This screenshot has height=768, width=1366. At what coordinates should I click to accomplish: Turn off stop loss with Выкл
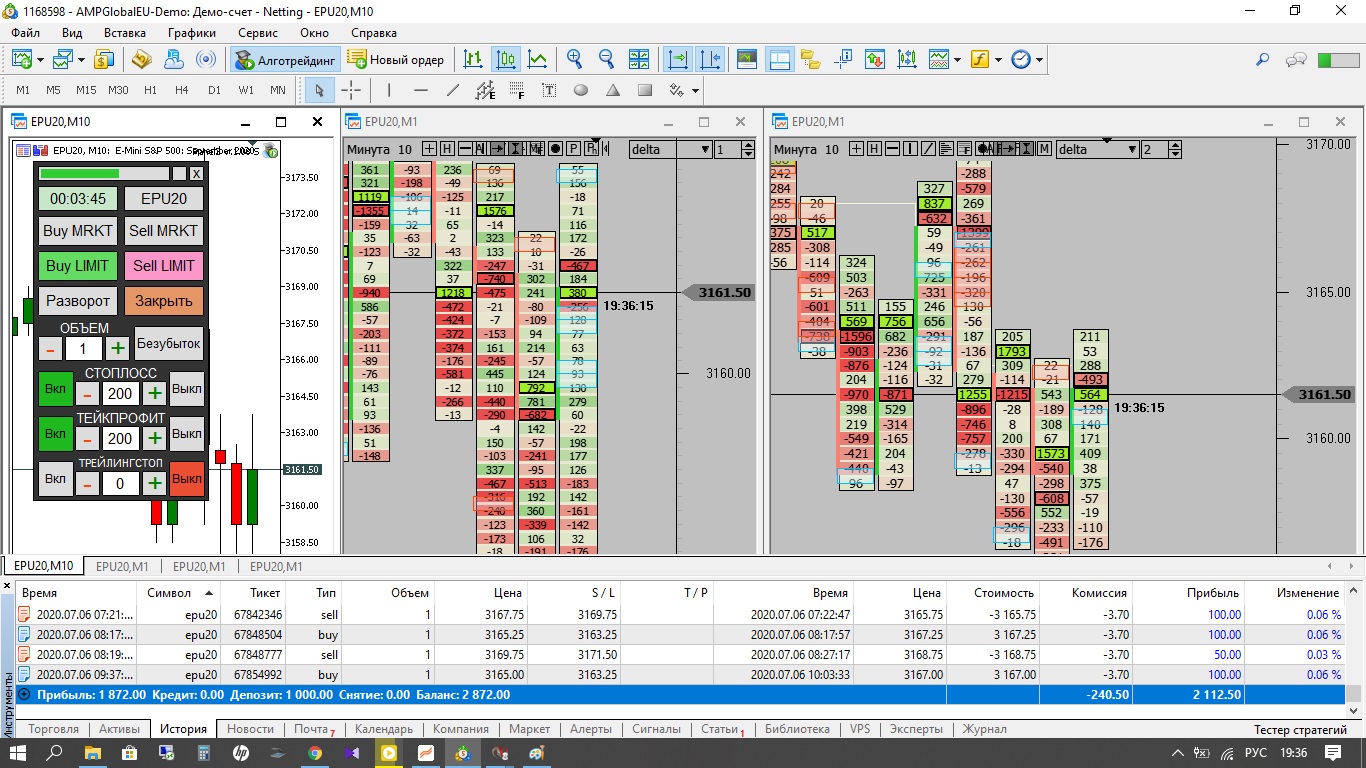click(x=187, y=387)
